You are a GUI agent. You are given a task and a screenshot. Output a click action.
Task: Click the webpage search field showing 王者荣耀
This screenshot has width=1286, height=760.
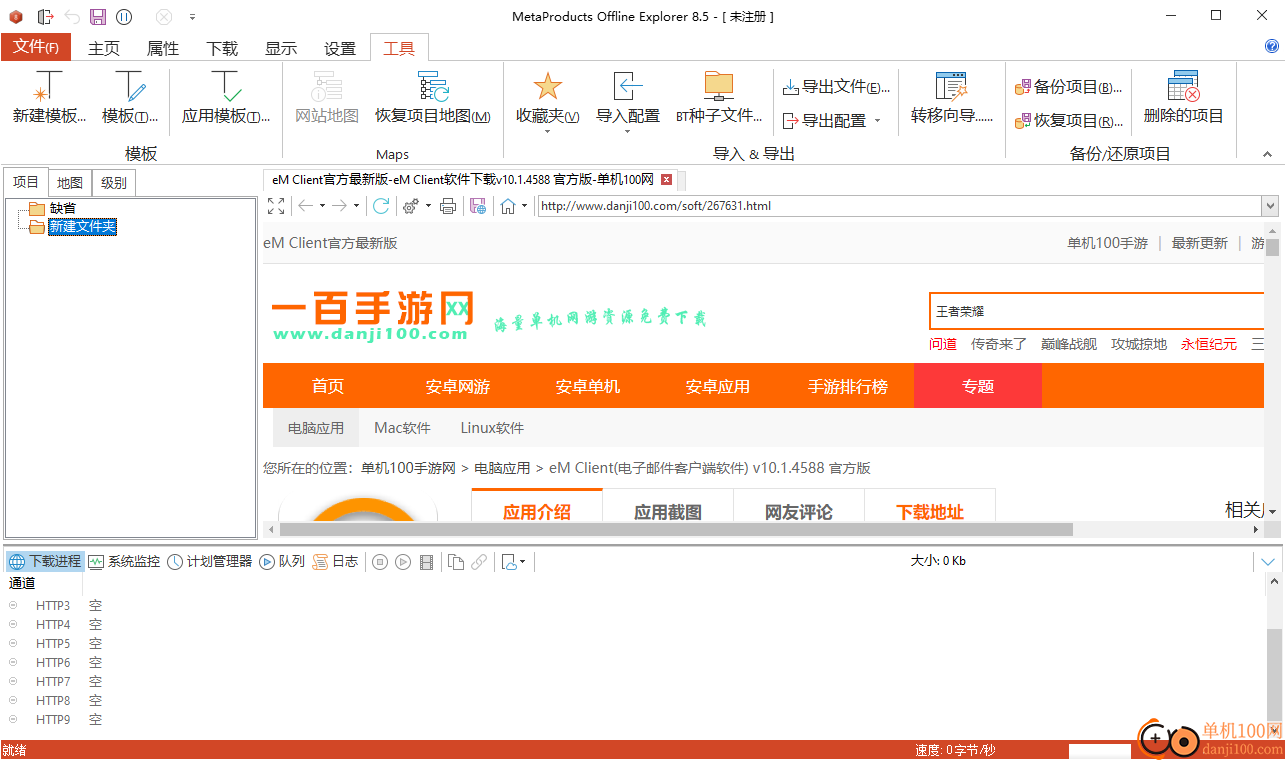coord(1096,311)
